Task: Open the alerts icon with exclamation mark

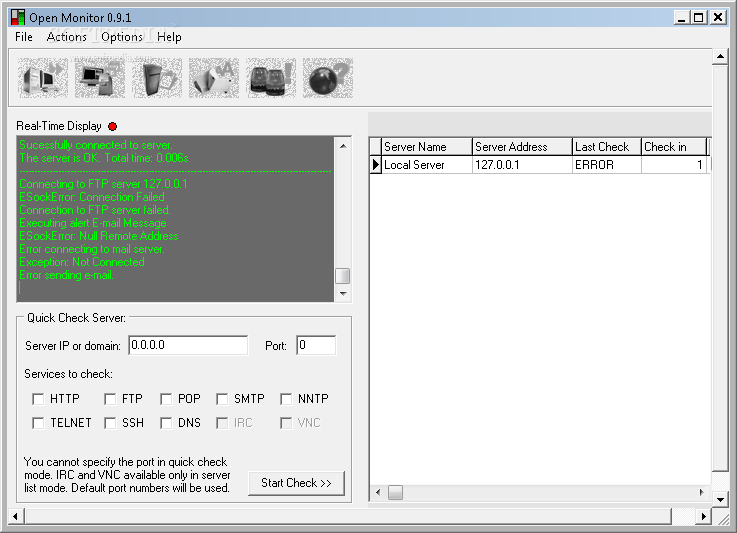Action: [271, 78]
